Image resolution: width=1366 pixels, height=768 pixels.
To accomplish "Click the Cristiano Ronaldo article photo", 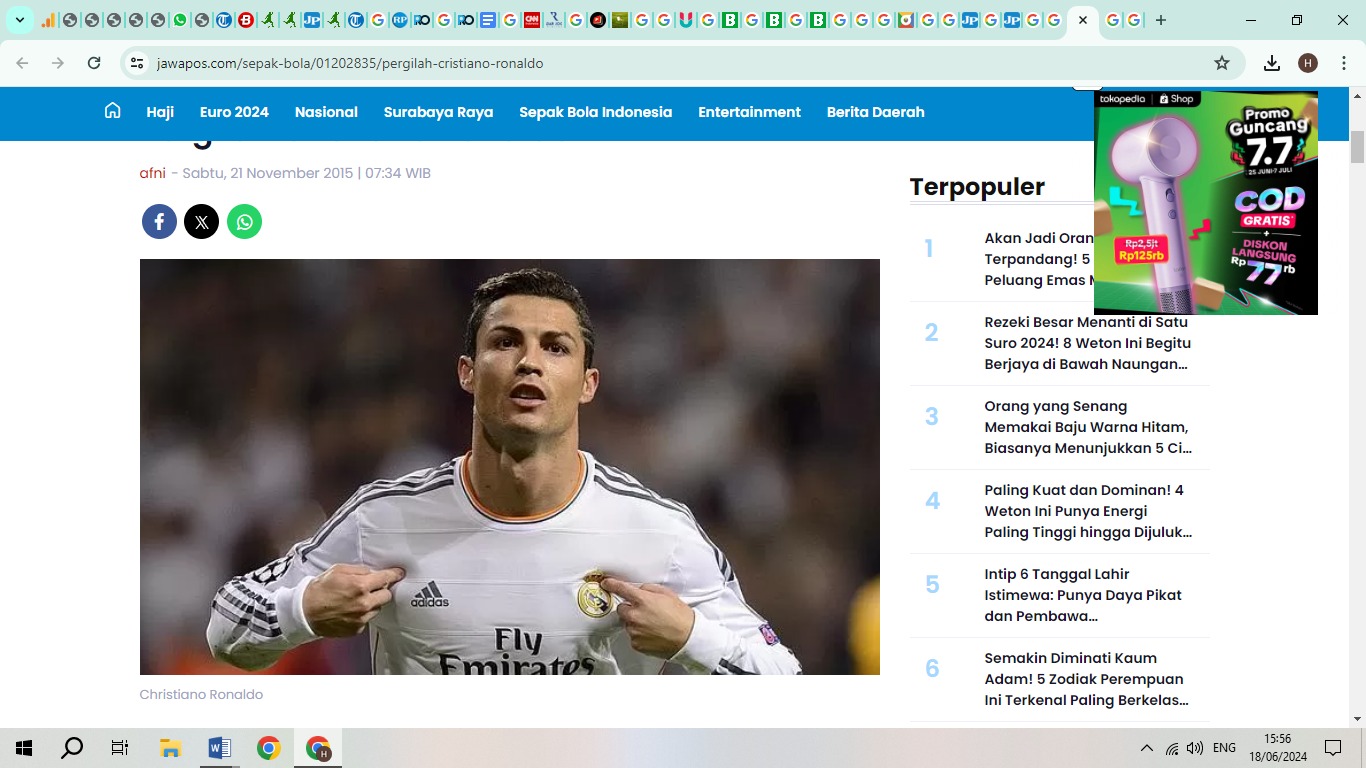I will pyautogui.click(x=509, y=467).
